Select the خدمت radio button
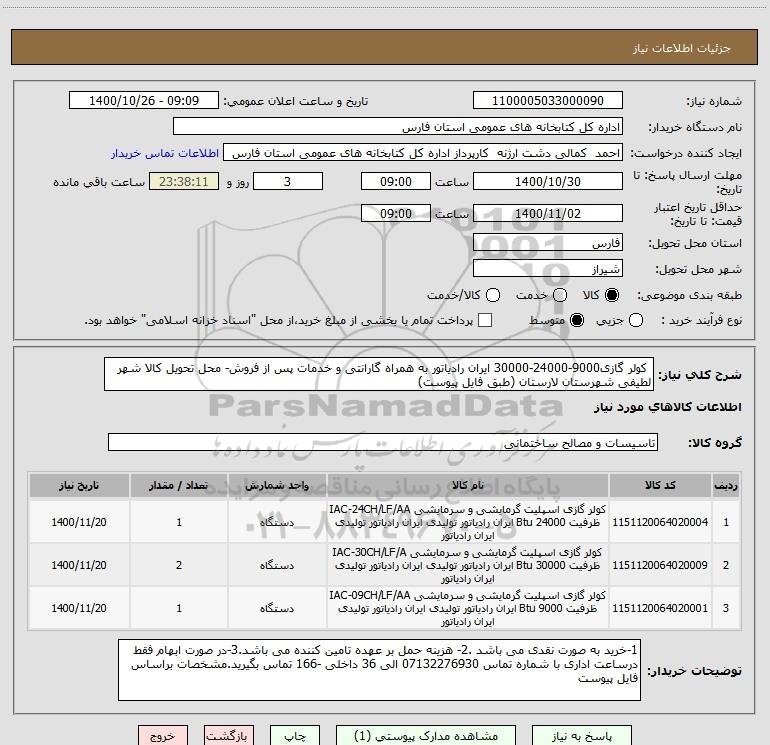Screen dimensions: 770x745 pos(560,295)
